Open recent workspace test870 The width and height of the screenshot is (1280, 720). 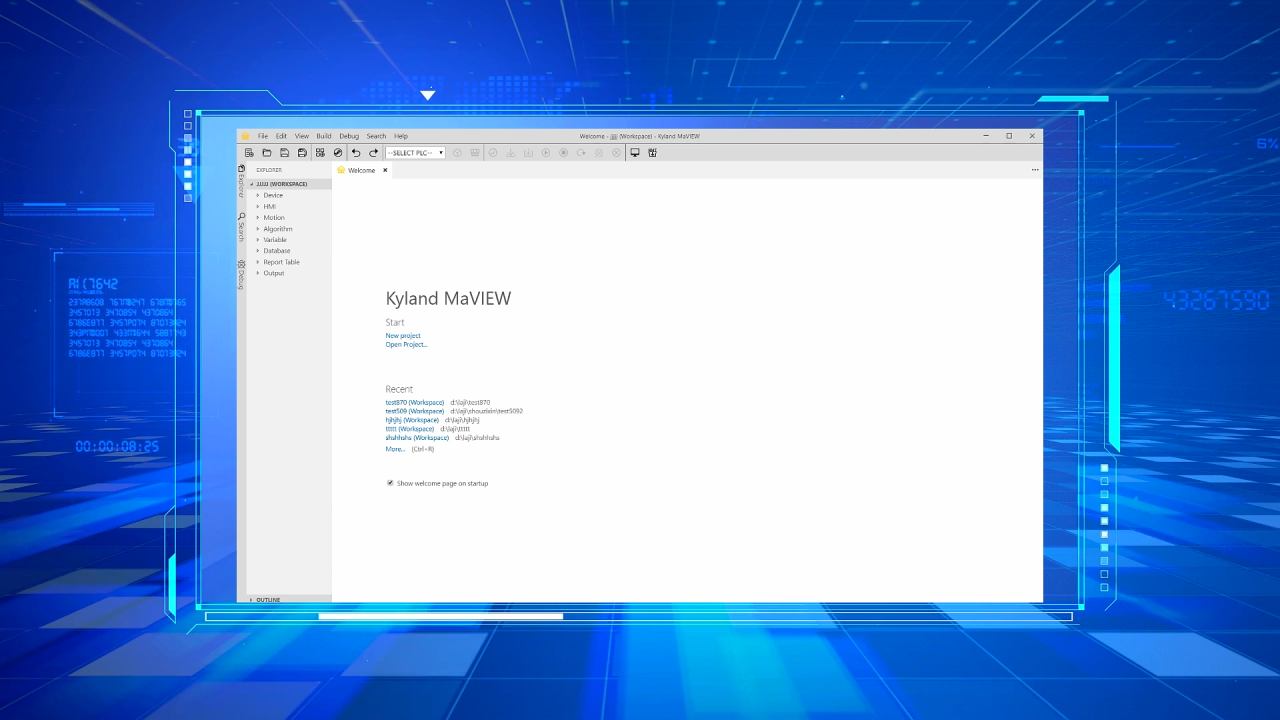coord(414,402)
